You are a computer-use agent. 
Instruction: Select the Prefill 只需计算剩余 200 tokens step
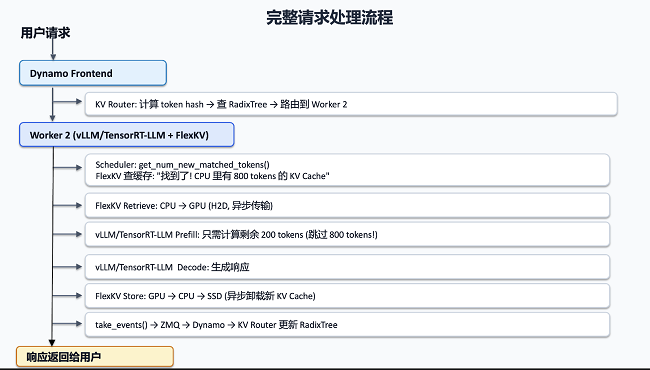pos(347,235)
